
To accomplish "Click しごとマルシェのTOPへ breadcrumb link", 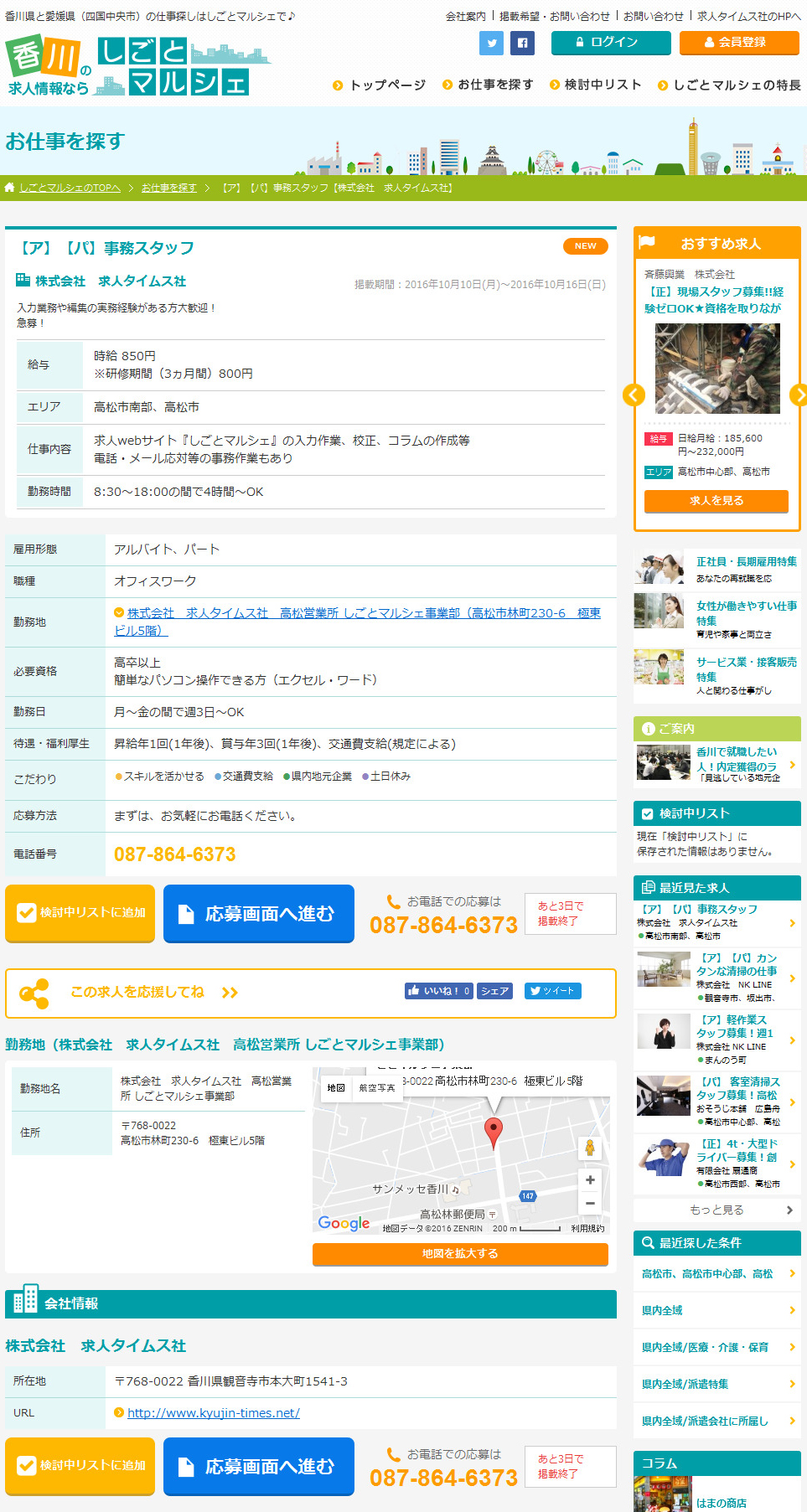I will coord(70,188).
